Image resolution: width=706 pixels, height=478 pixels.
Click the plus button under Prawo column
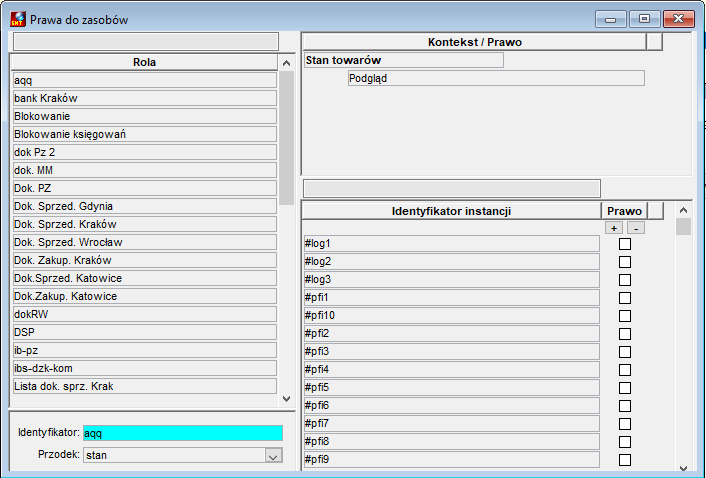click(614, 228)
